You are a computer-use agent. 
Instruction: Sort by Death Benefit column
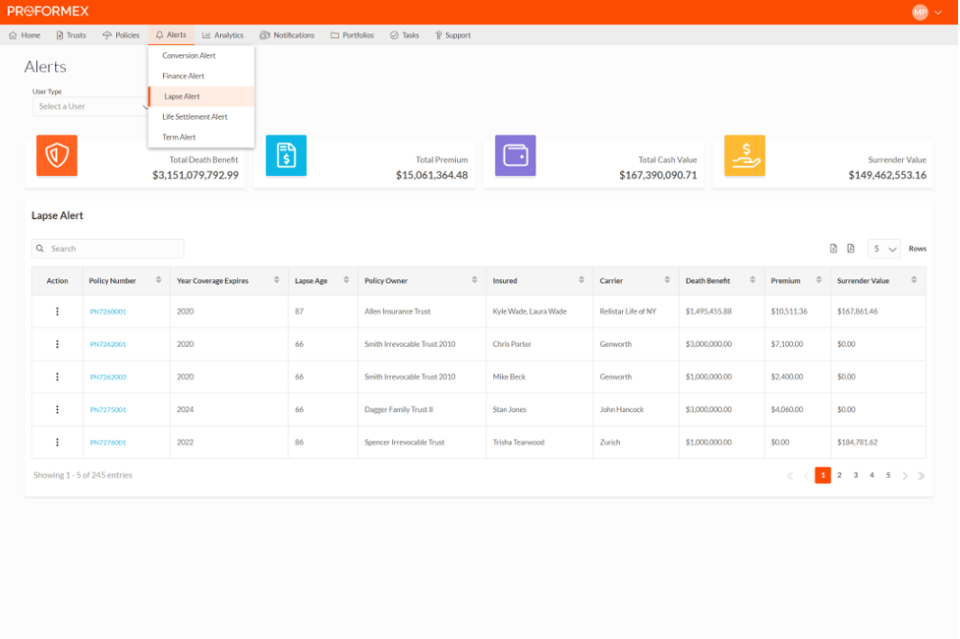tap(752, 280)
